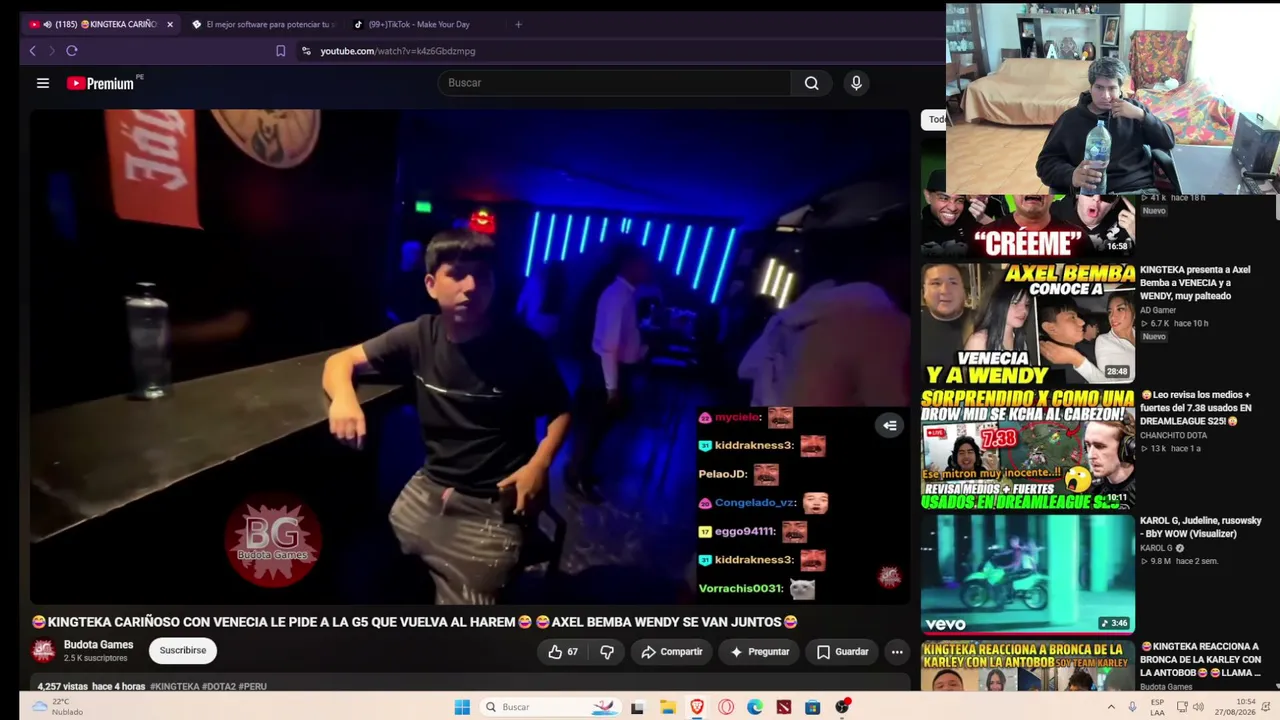Click the system tray microphone icon
Screen dimensions: 1280x720
tap(1132, 707)
